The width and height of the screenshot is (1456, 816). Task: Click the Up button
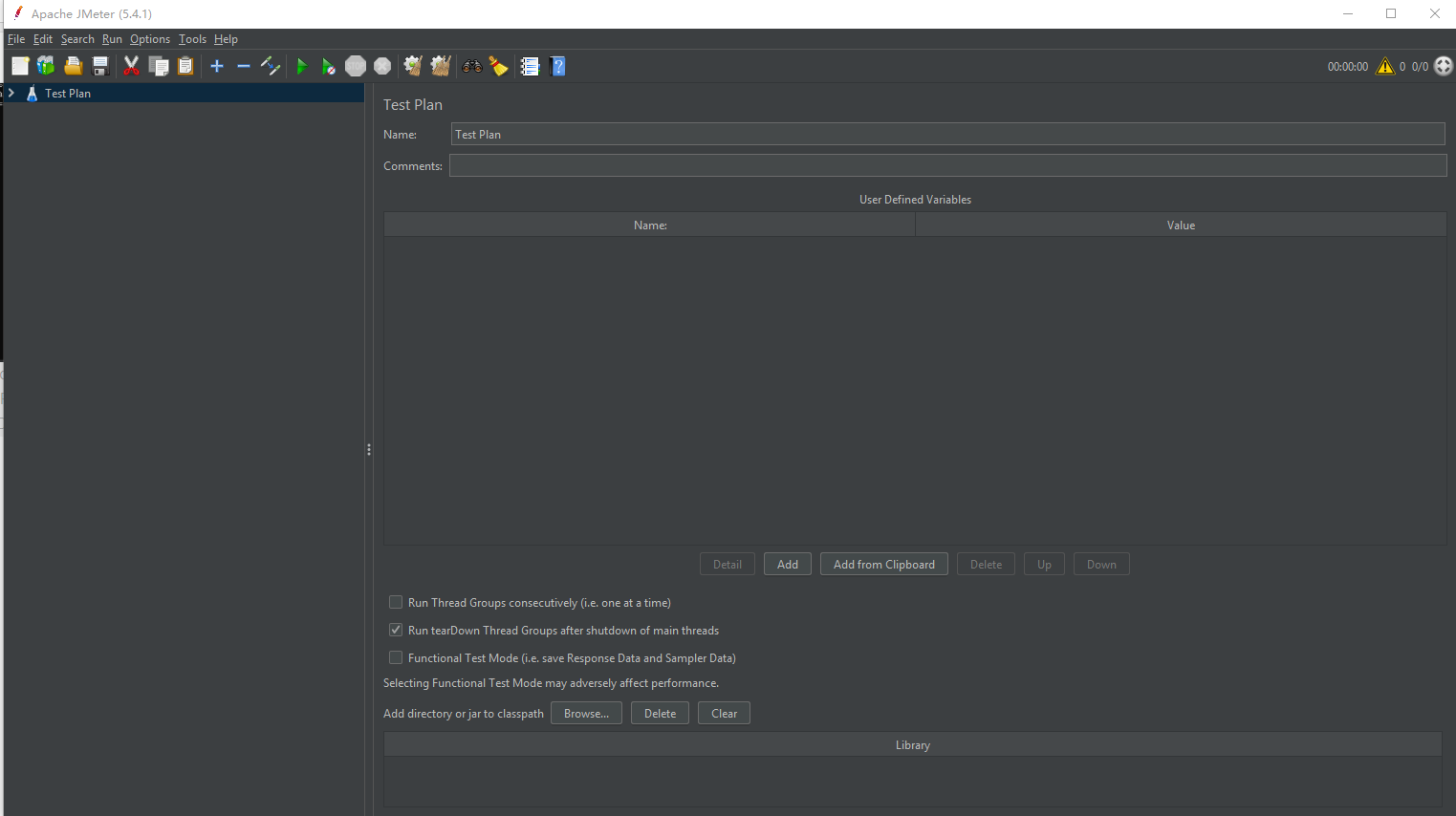coord(1044,564)
